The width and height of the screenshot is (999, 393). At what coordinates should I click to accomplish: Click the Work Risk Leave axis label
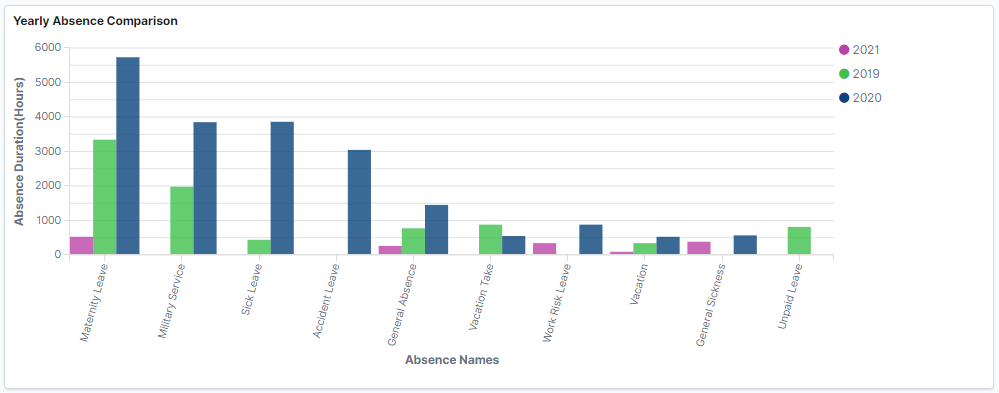pos(558,303)
